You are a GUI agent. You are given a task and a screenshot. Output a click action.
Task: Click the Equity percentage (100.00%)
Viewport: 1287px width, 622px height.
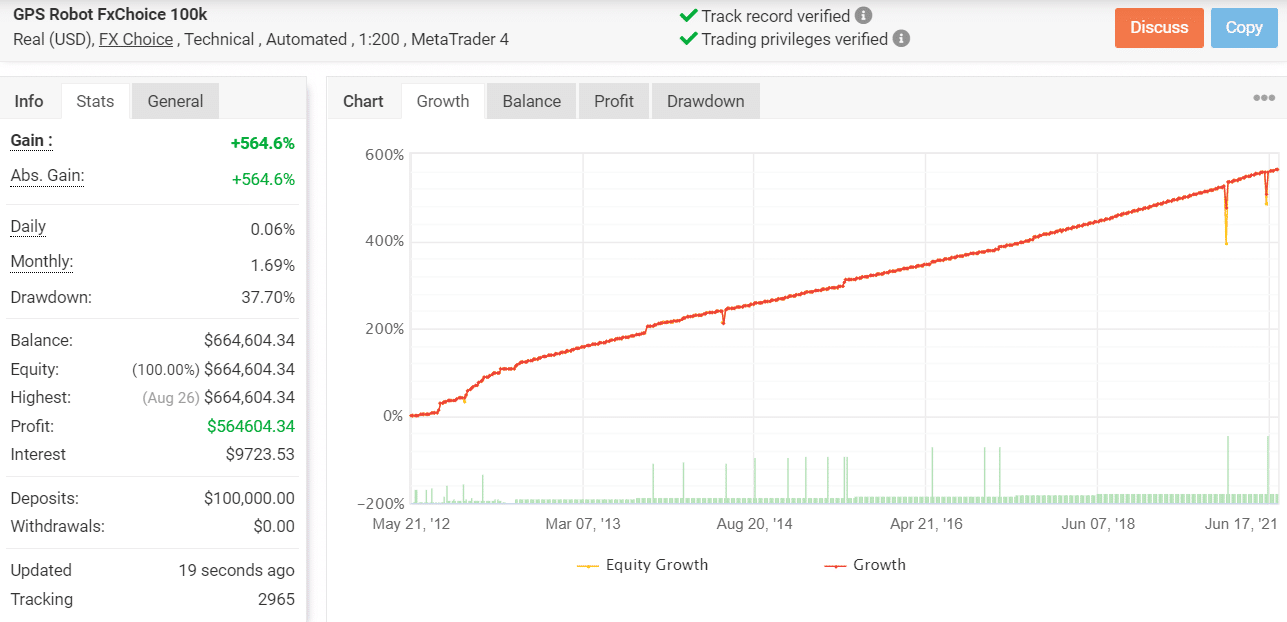(x=166, y=370)
